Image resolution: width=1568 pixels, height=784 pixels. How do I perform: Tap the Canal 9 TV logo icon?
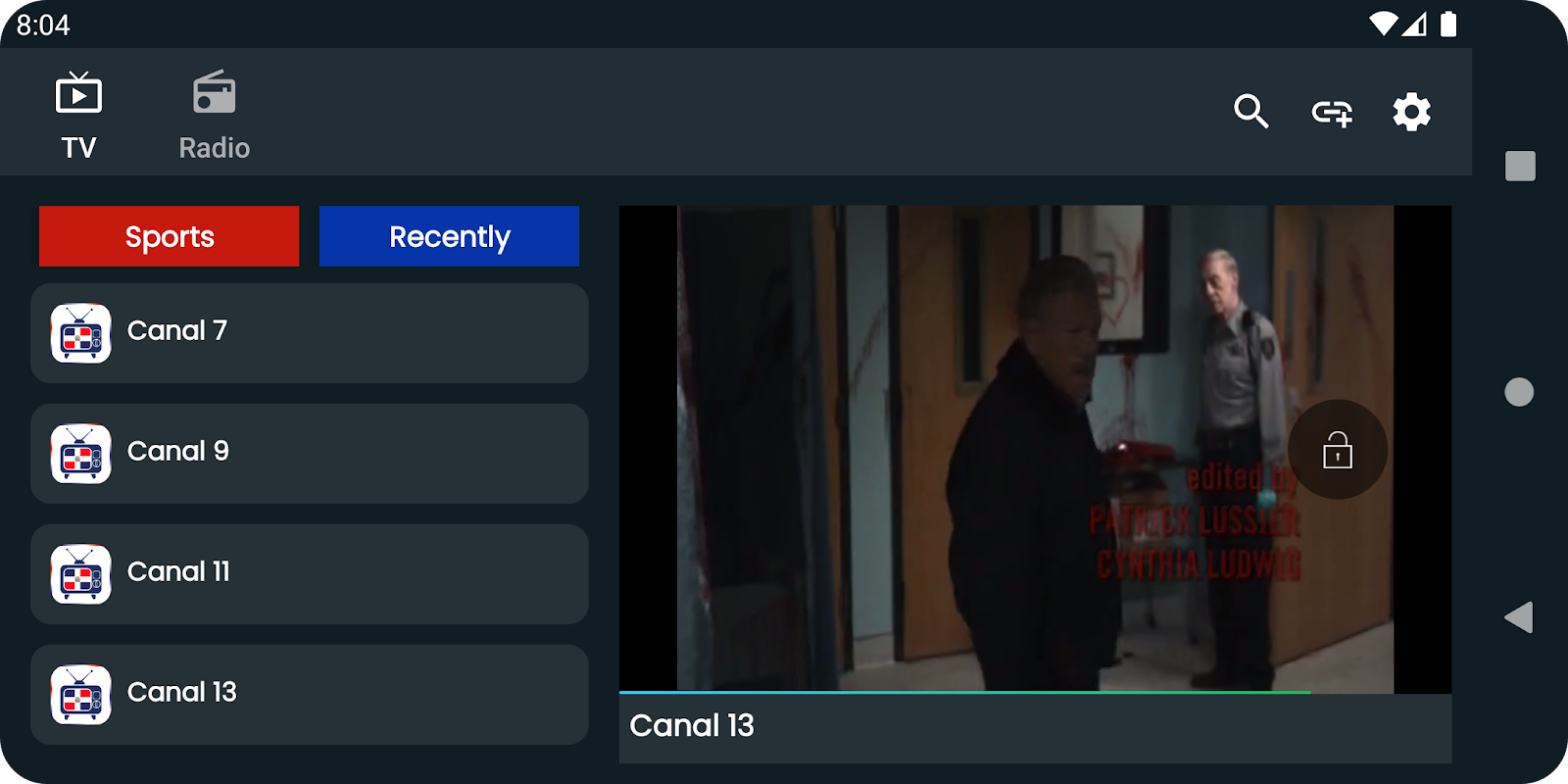81,454
